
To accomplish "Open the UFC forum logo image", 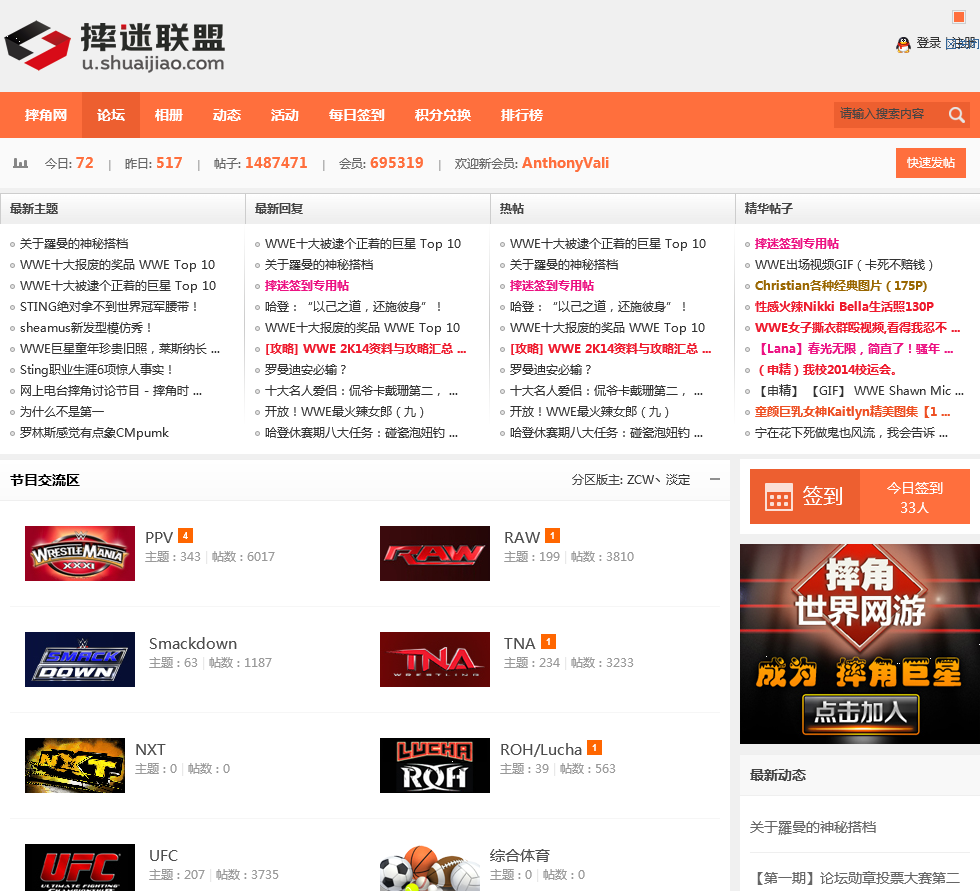I will click(x=80, y=867).
